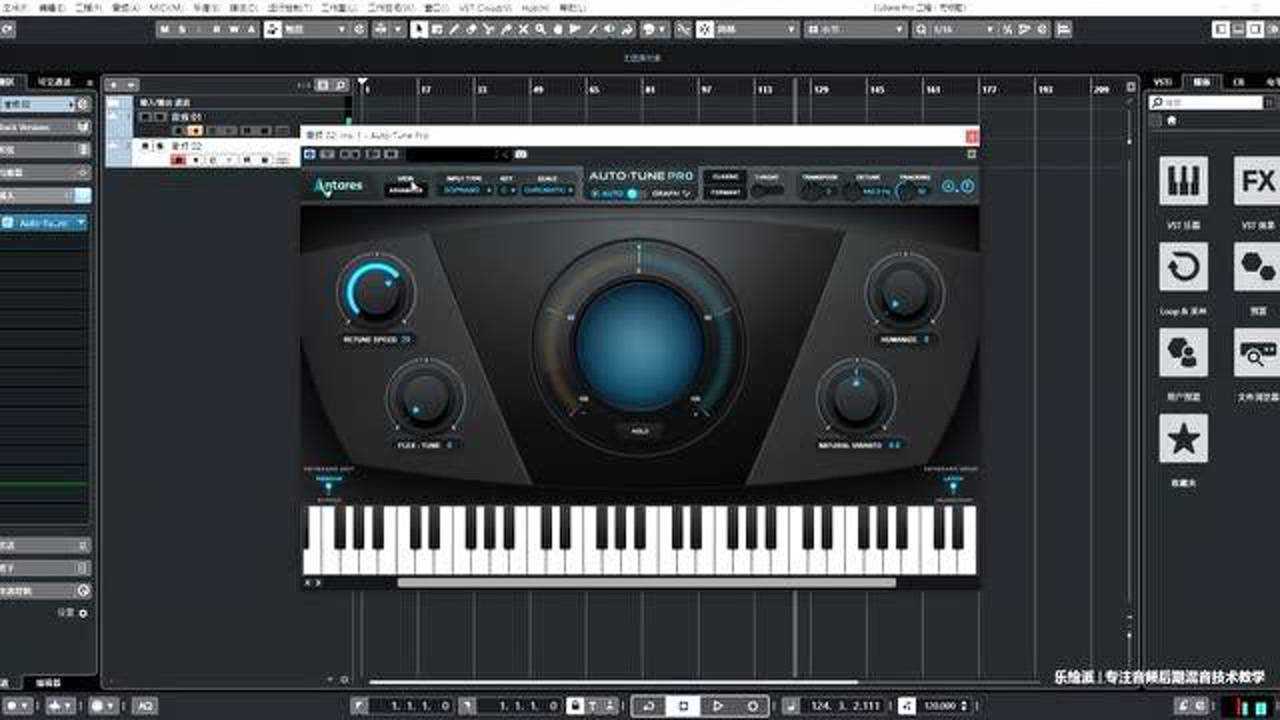Image resolution: width=1280 pixels, height=720 pixels.
Task: Open the Auto-Tune insert slot dropdown arrow
Action: [x=81, y=223]
